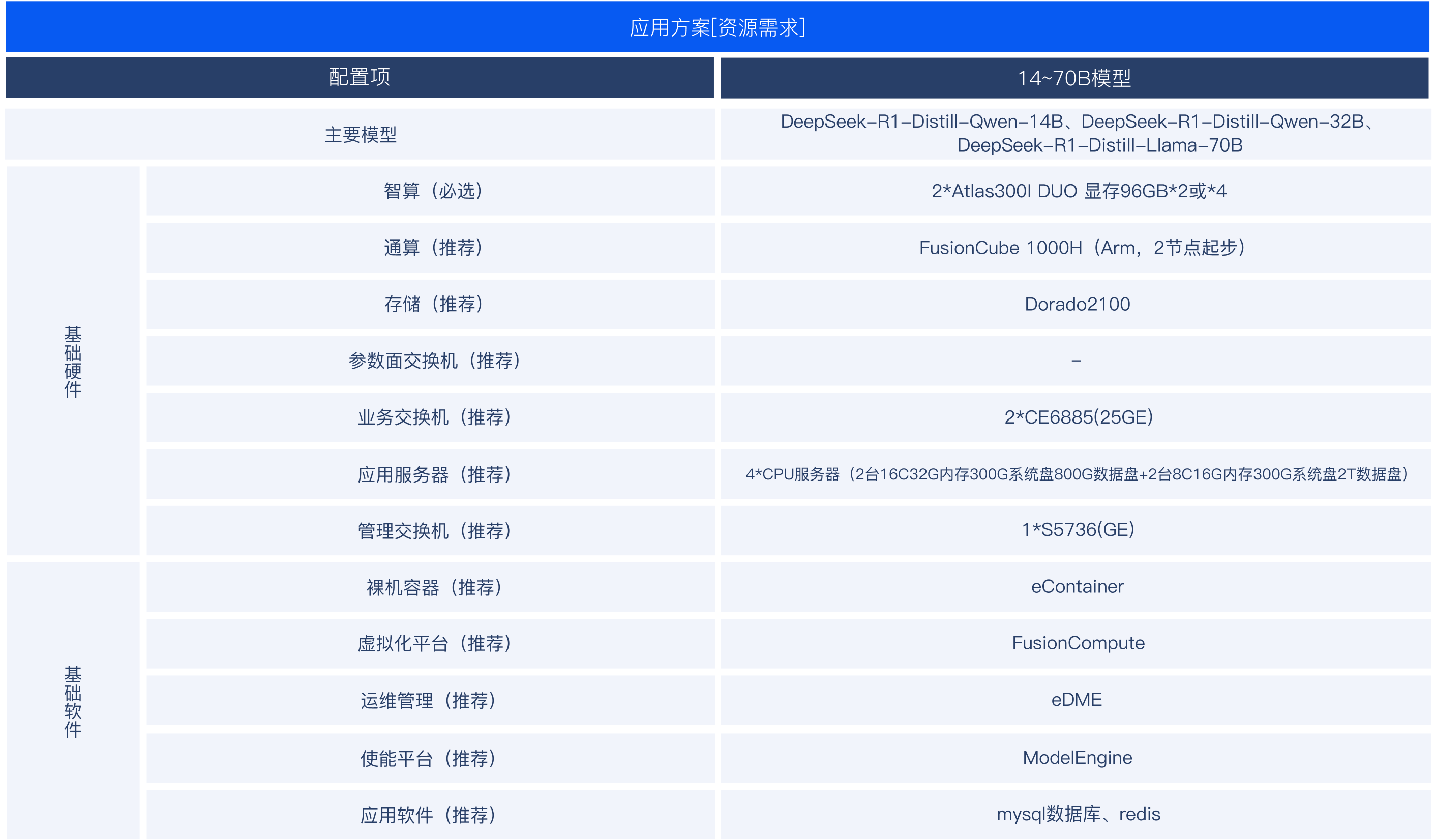
Task: Click the '主要模型' row label
Action: click(360, 134)
